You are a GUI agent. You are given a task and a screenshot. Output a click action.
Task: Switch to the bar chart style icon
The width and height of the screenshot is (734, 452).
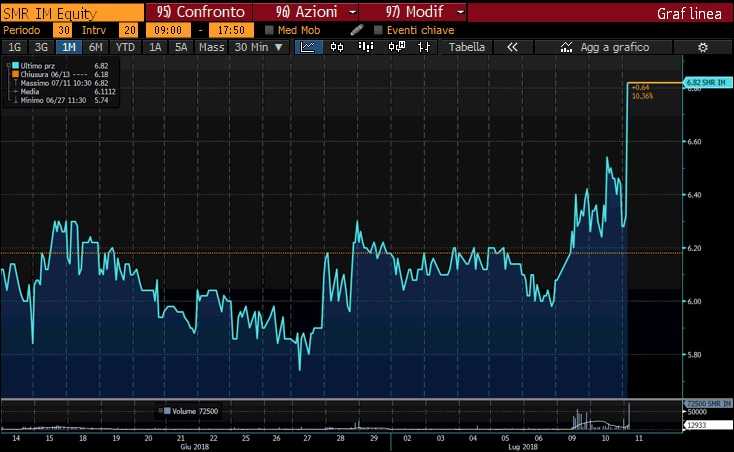click(x=366, y=47)
